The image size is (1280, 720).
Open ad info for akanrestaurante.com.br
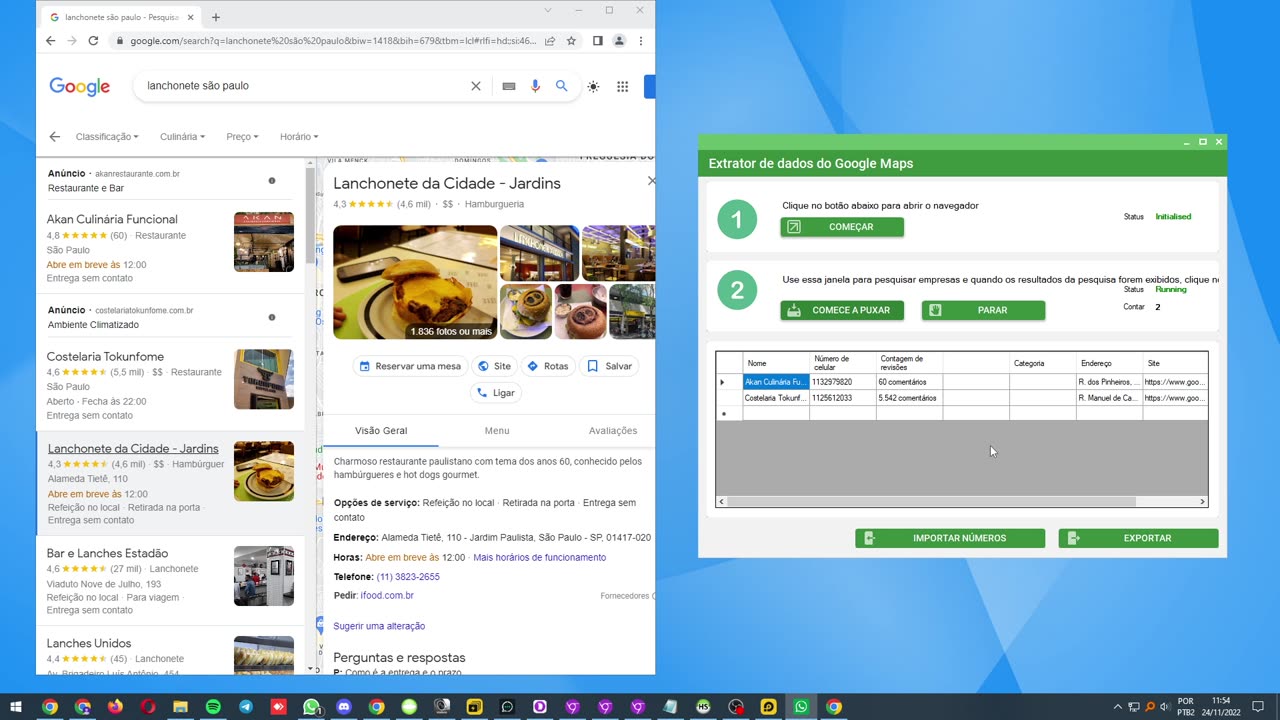[x=272, y=181]
